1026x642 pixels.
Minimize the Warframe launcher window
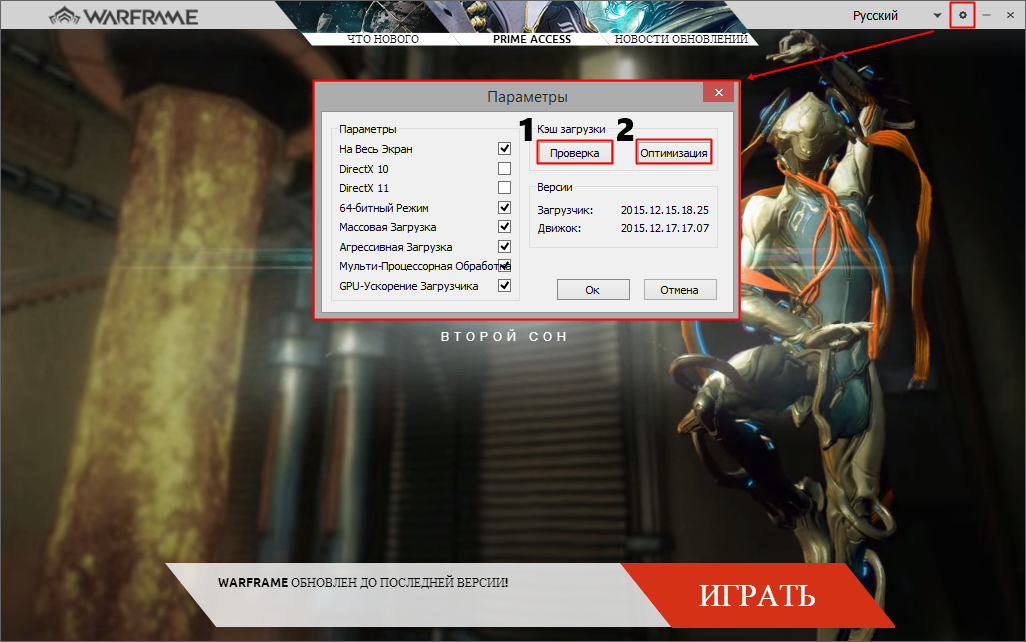987,15
